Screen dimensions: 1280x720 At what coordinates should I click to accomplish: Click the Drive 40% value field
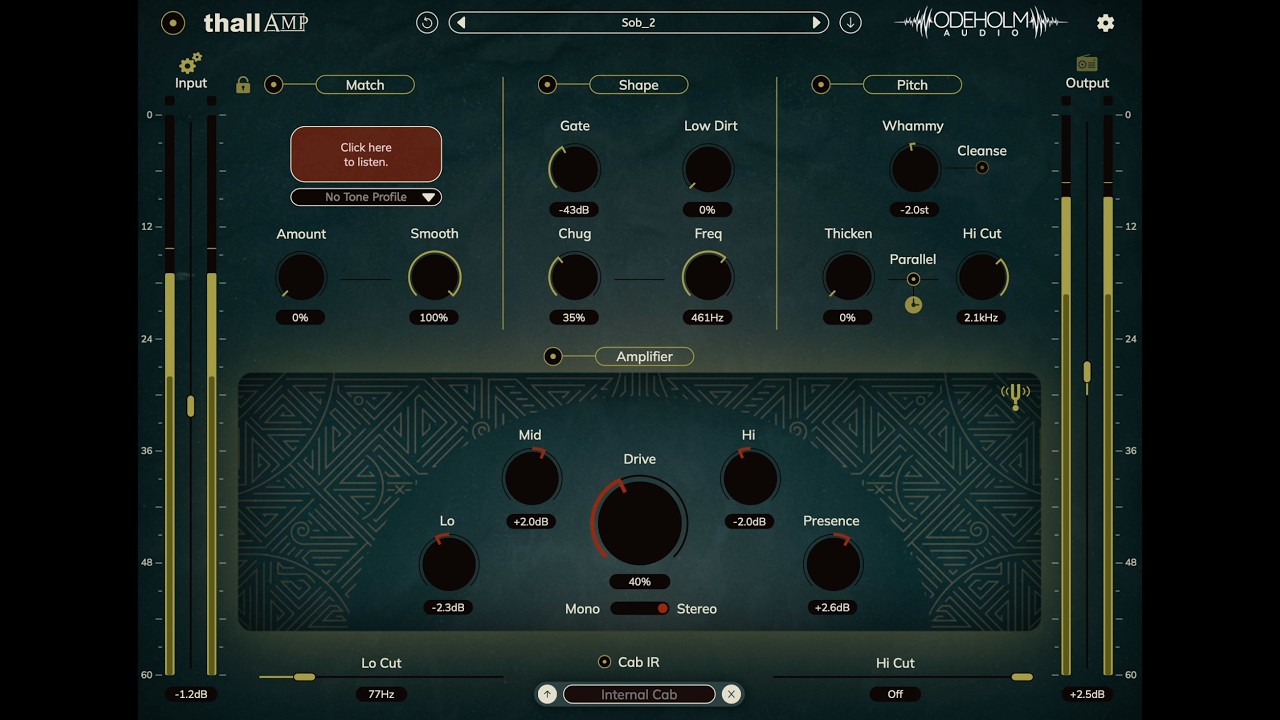[x=639, y=581]
